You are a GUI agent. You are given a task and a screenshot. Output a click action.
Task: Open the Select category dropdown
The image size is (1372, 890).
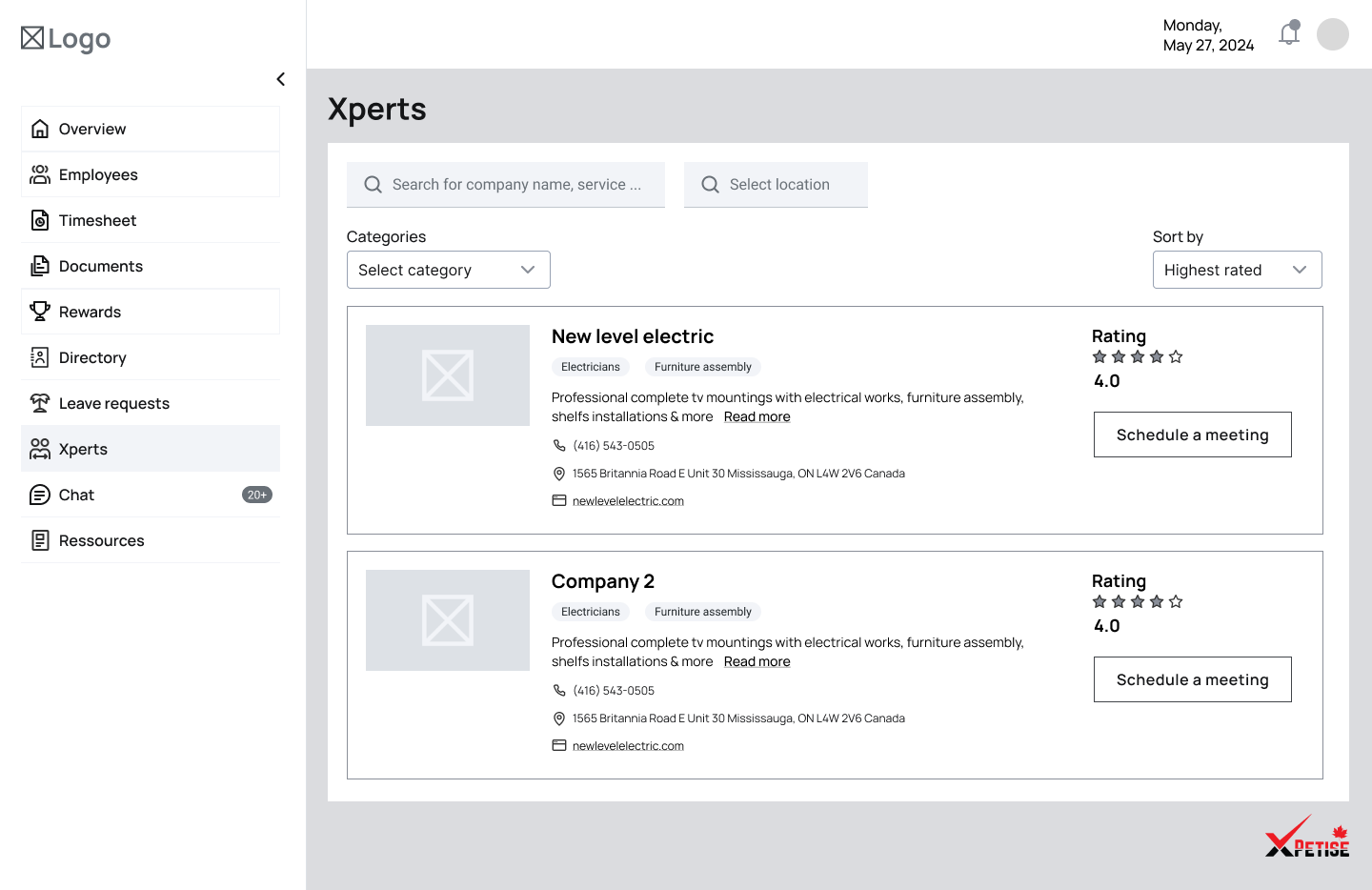[448, 270]
